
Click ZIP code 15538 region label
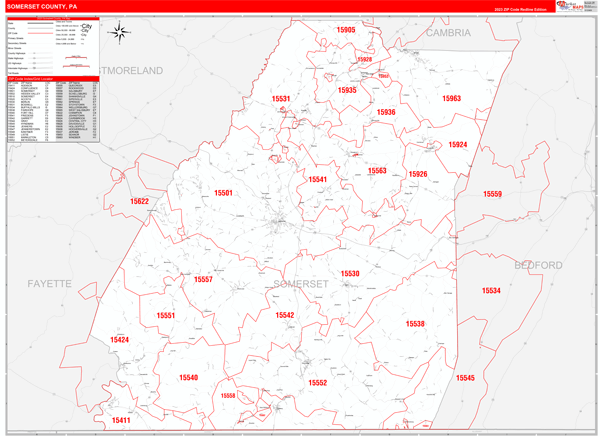pos(415,324)
